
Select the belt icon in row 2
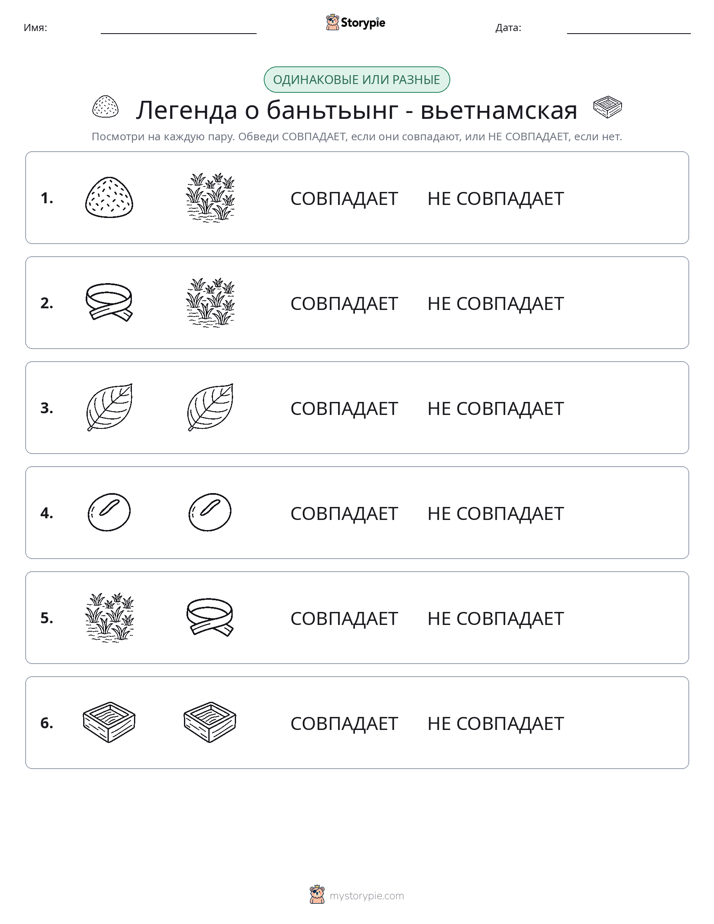[109, 302]
